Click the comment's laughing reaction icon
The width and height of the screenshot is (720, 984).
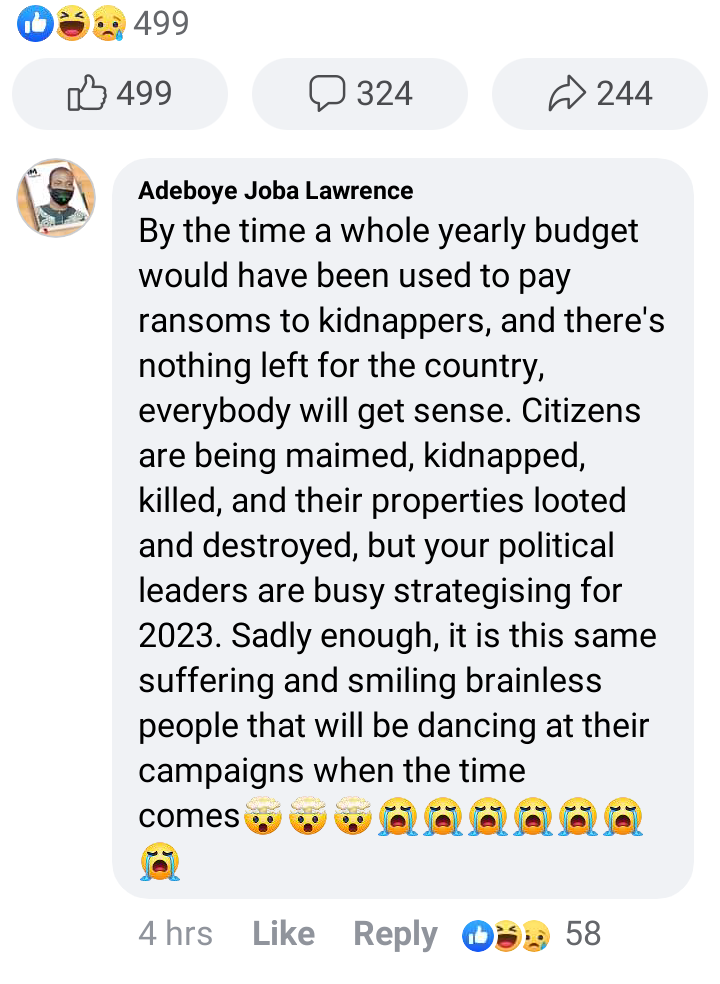tap(506, 935)
